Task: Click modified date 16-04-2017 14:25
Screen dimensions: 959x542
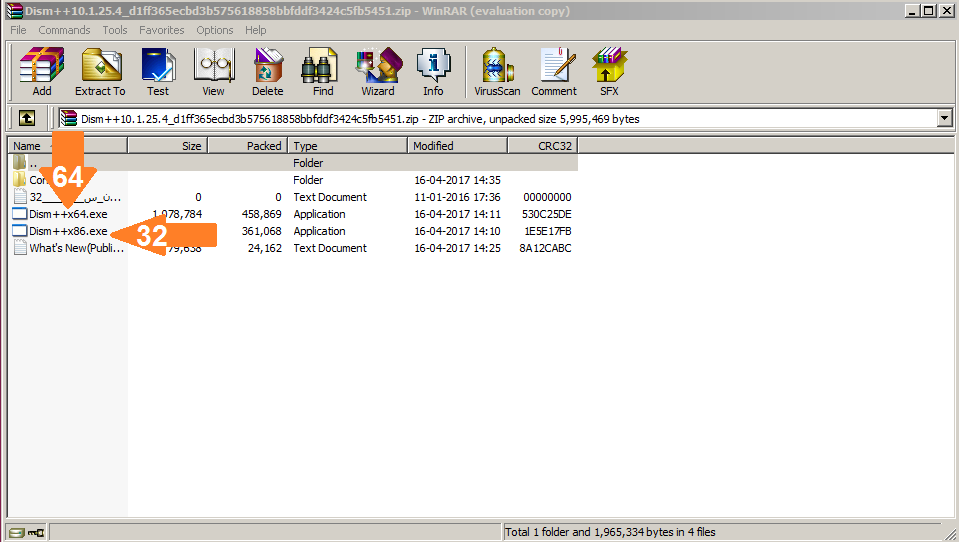Action: pyautogui.click(x=457, y=248)
